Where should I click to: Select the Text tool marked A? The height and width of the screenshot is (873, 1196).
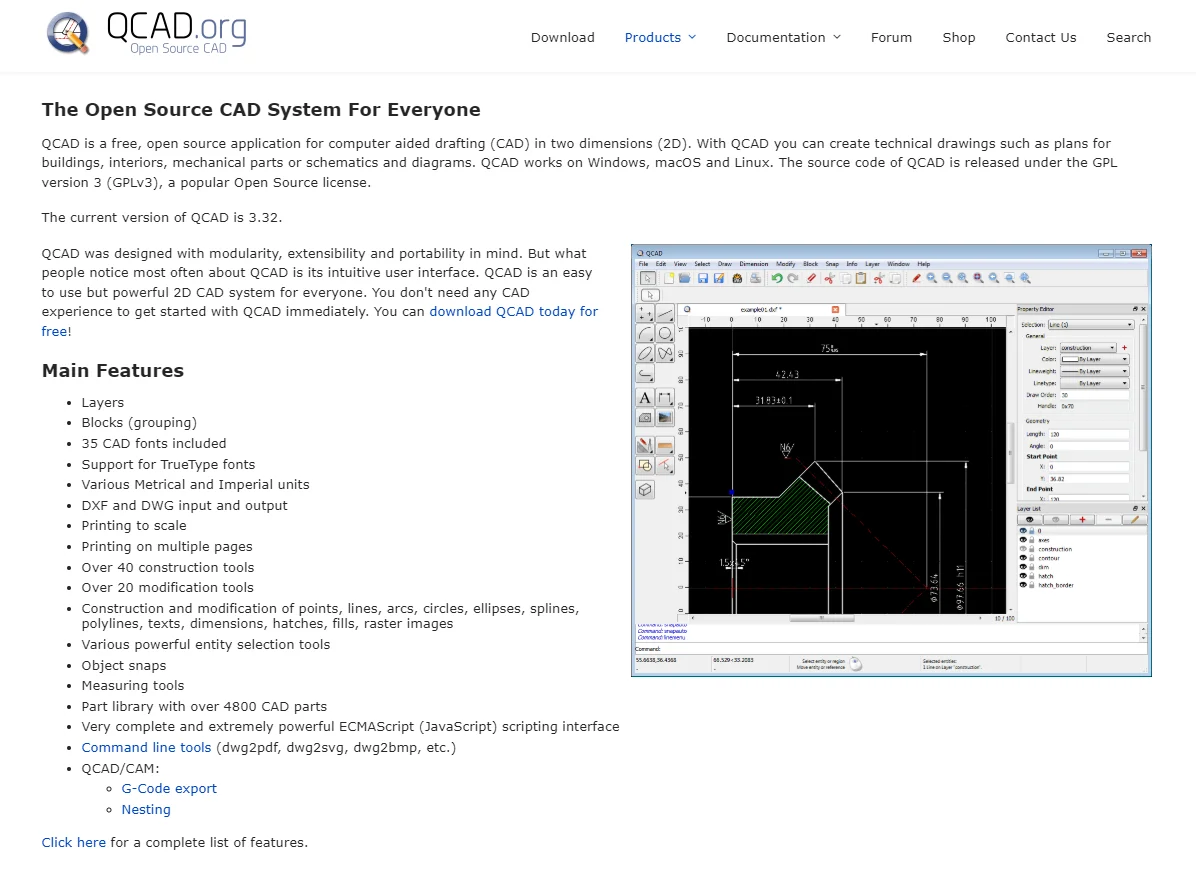[x=645, y=398]
